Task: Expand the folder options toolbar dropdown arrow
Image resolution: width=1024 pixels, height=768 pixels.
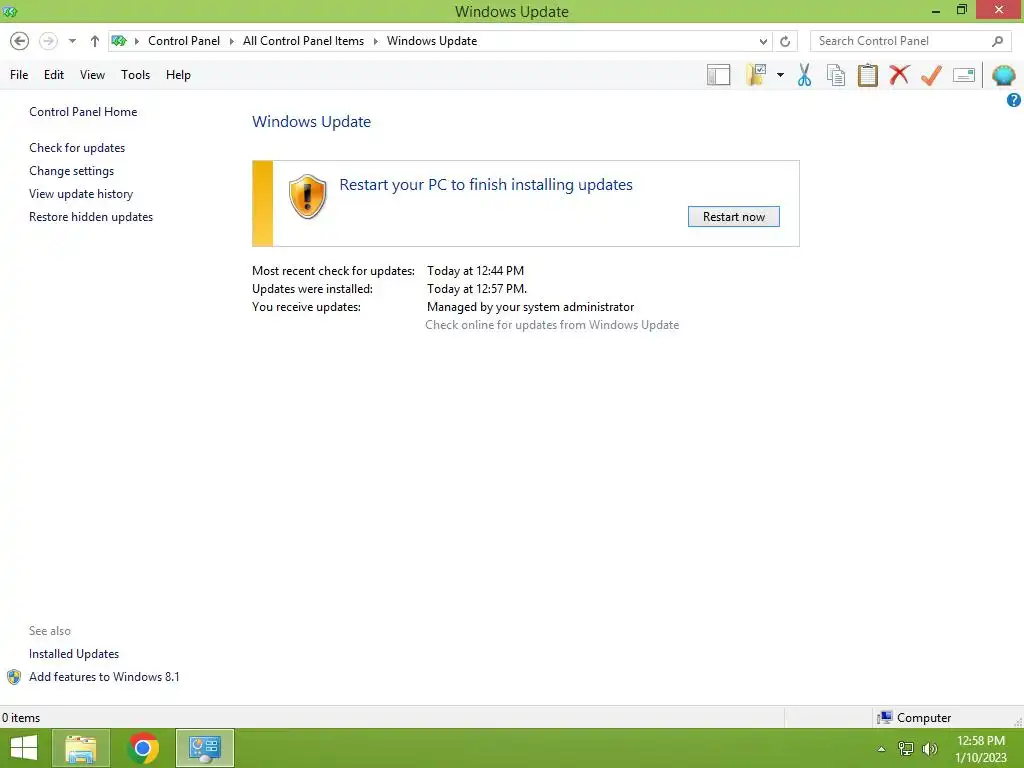Action: (x=780, y=75)
